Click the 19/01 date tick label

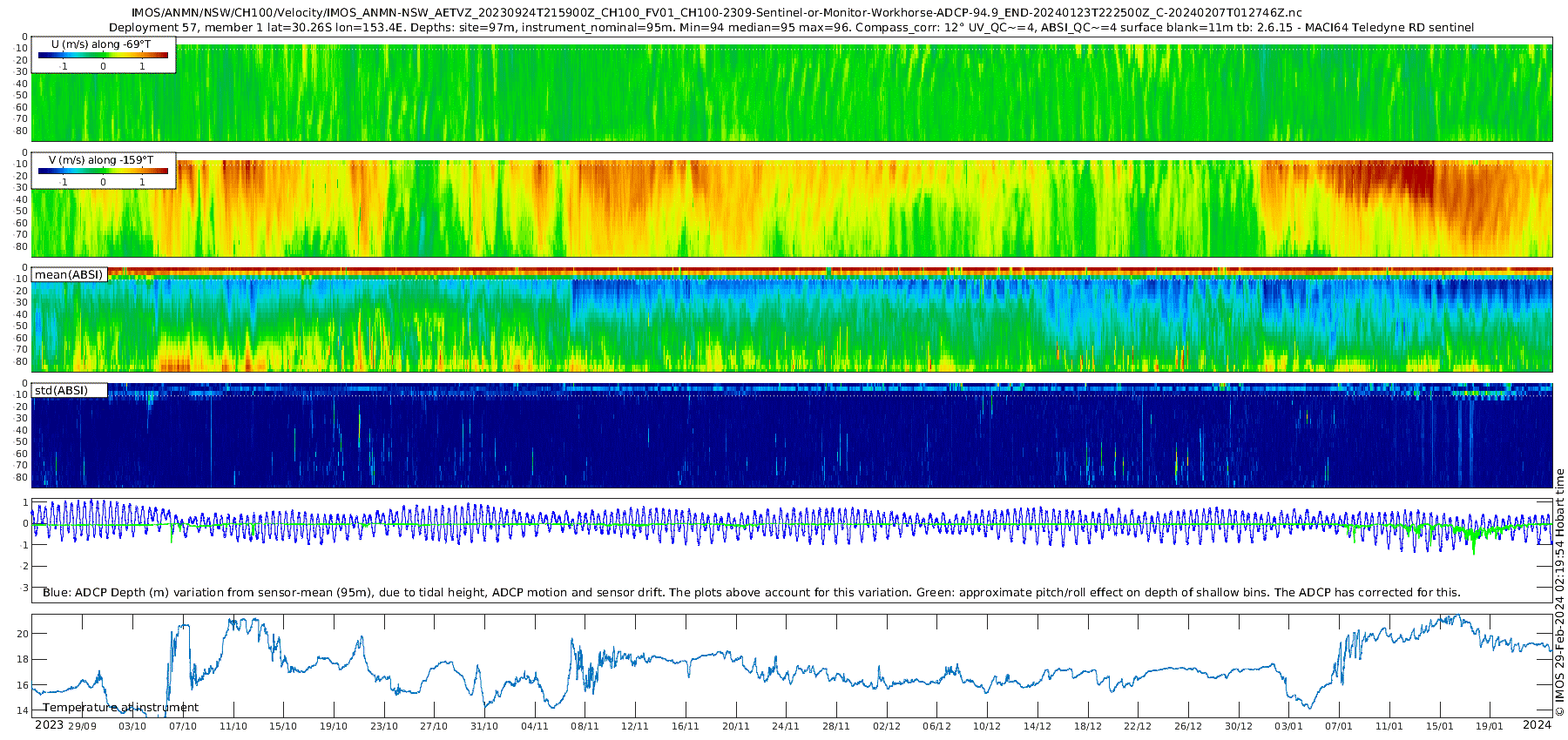point(1490,726)
